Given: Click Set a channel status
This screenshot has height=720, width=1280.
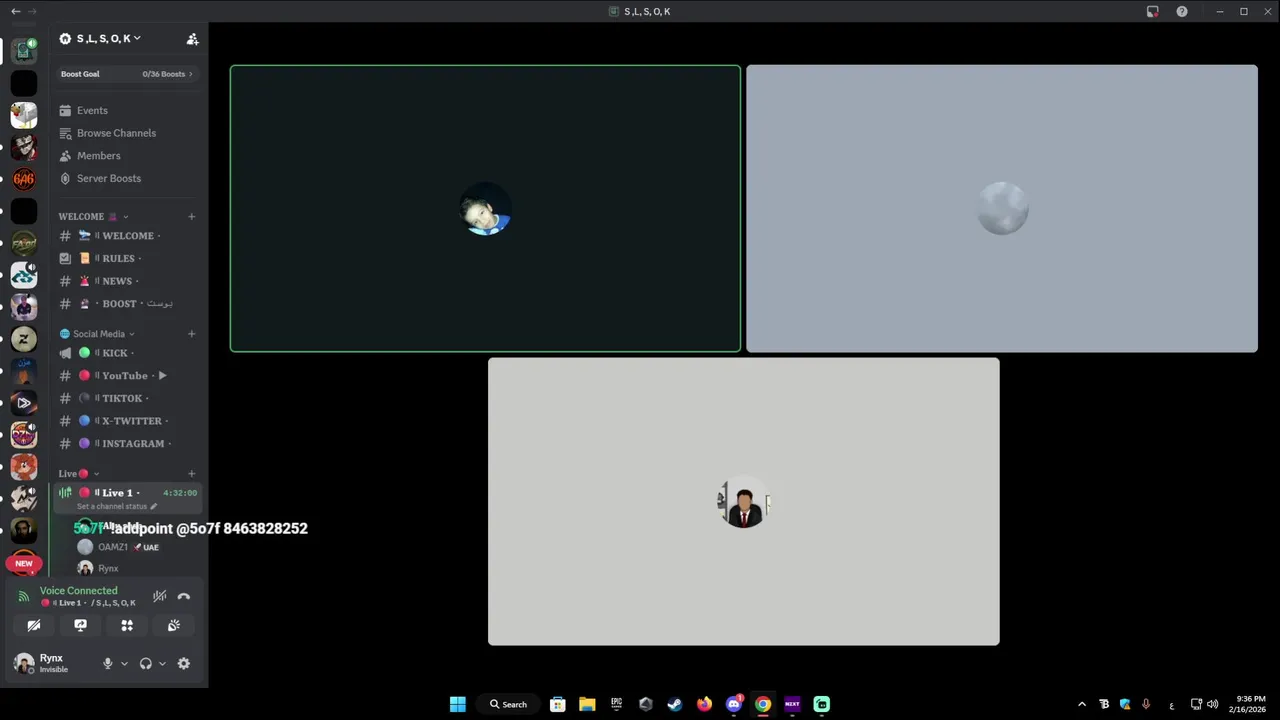Looking at the screenshot, I should [113, 506].
